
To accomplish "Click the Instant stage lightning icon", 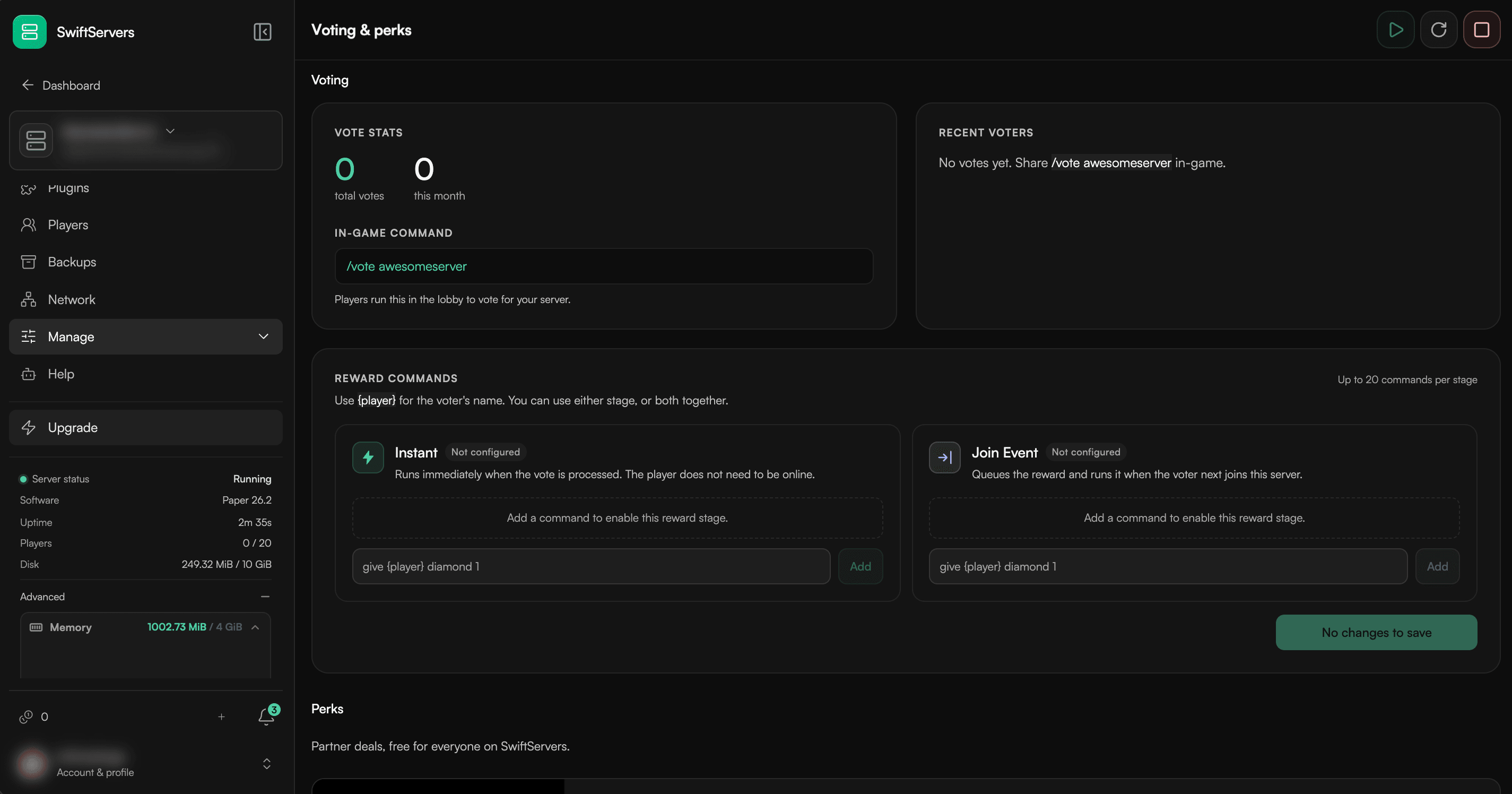I will (x=368, y=458).
